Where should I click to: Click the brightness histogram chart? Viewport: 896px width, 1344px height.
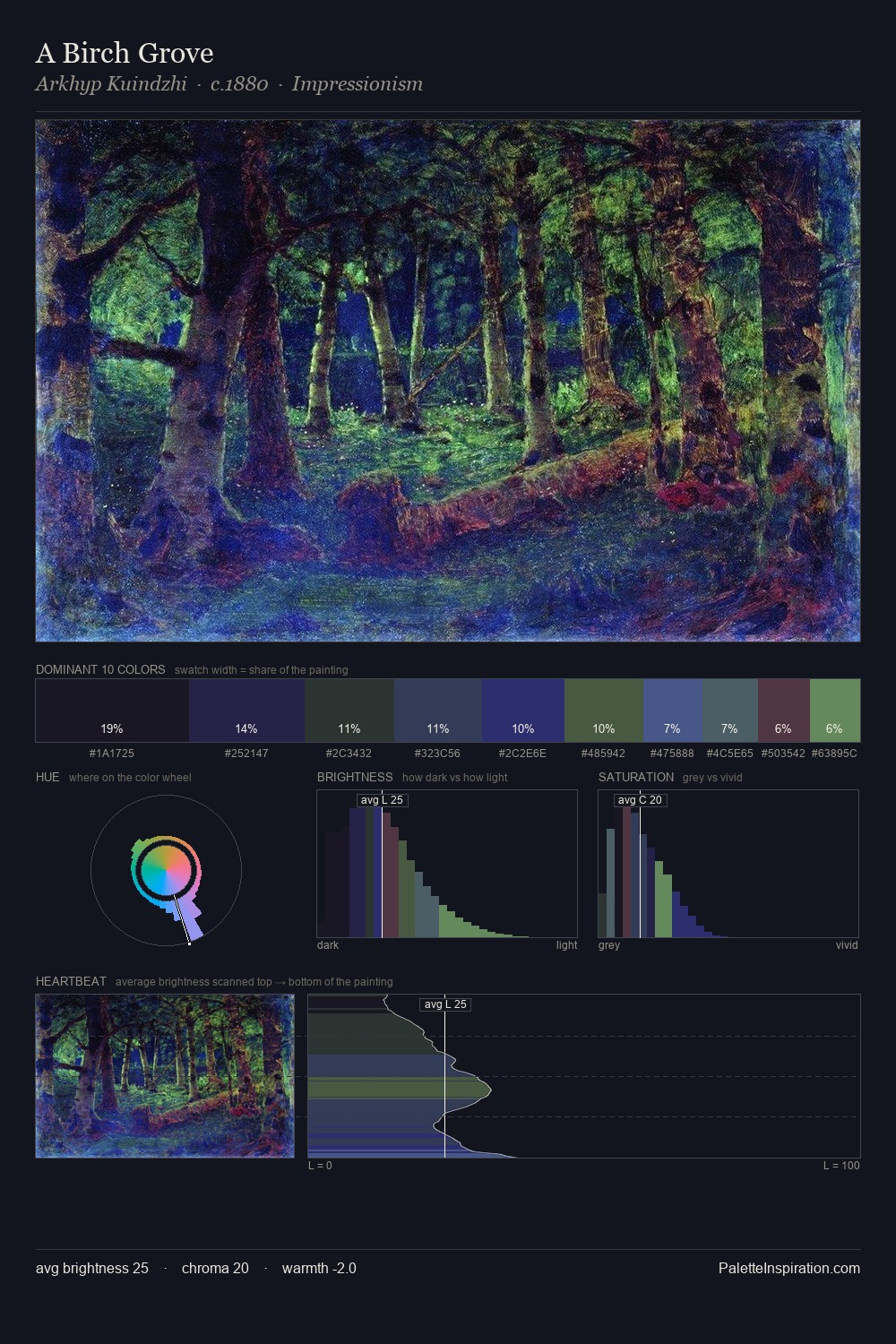pyautogui.click(x=447, y=864)
